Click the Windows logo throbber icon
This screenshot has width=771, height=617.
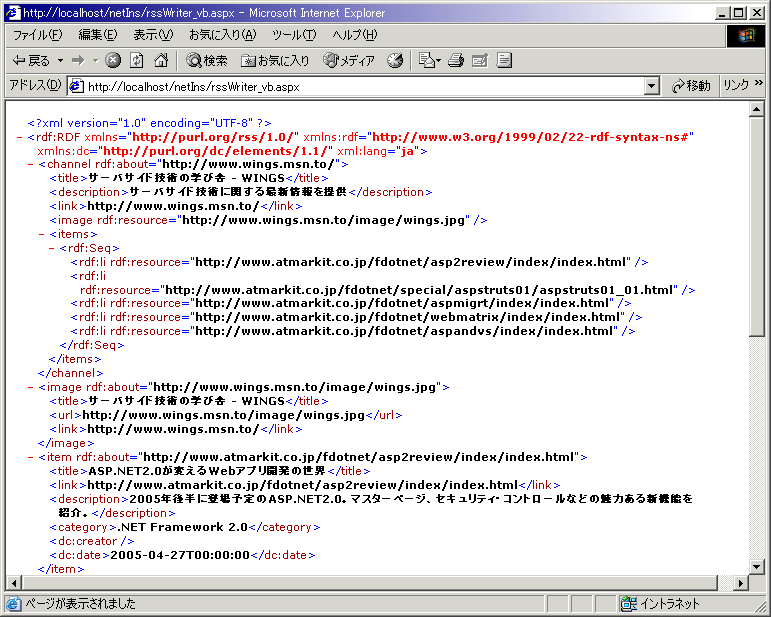(746, 35)
